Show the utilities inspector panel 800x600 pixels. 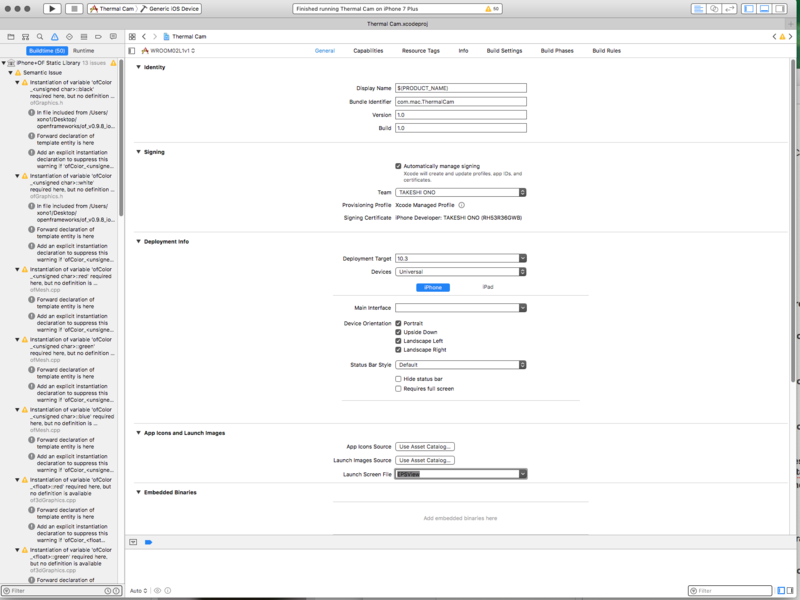coord(780,9)
